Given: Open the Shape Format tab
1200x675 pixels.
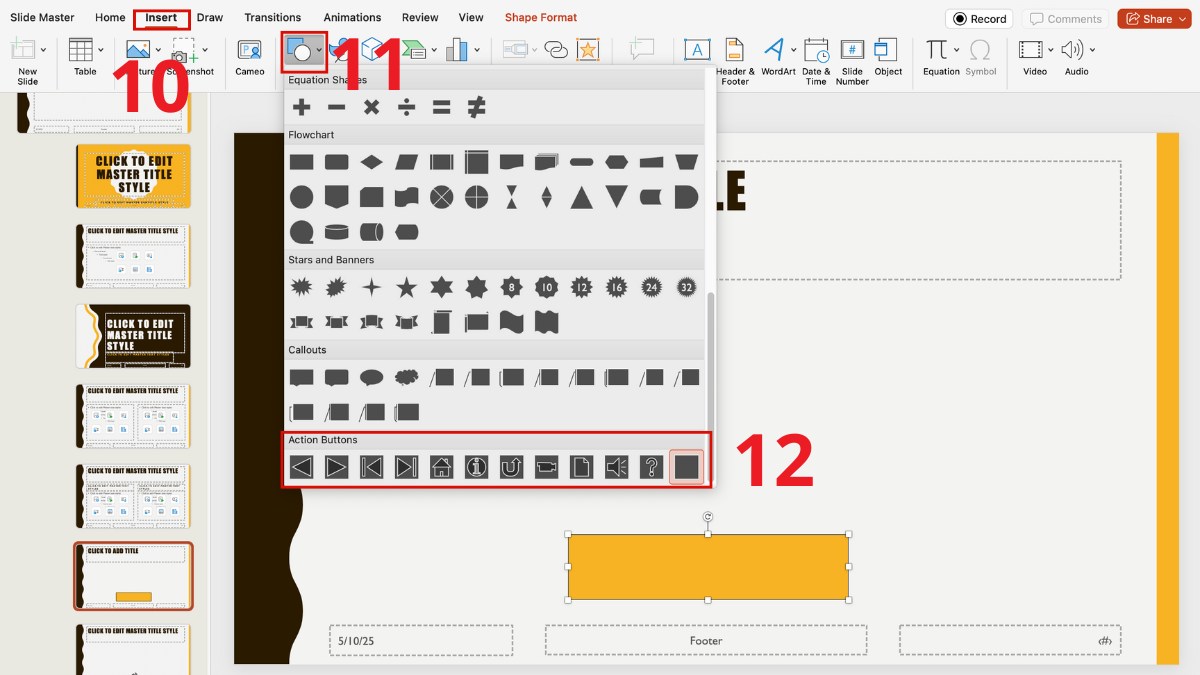Looking at the screenshot, I should (541, 18).
